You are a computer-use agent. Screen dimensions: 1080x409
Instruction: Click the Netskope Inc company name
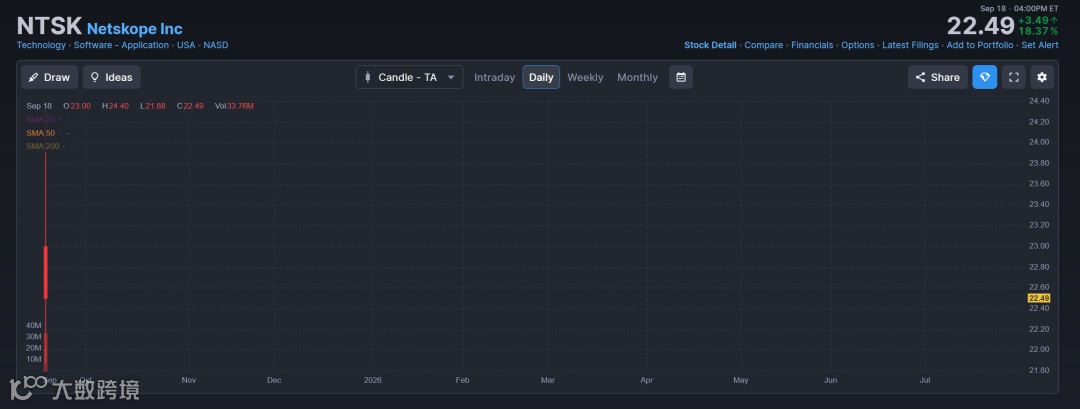pyautogui.click(x=134, y=29)
